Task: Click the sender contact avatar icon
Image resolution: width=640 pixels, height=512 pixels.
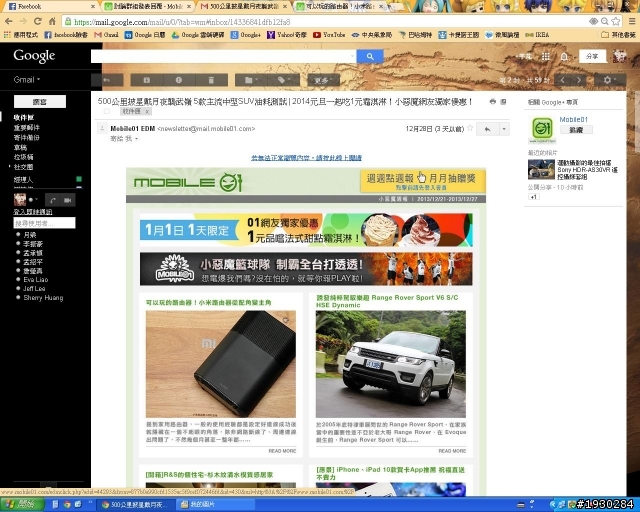Action: pos(102,129)
